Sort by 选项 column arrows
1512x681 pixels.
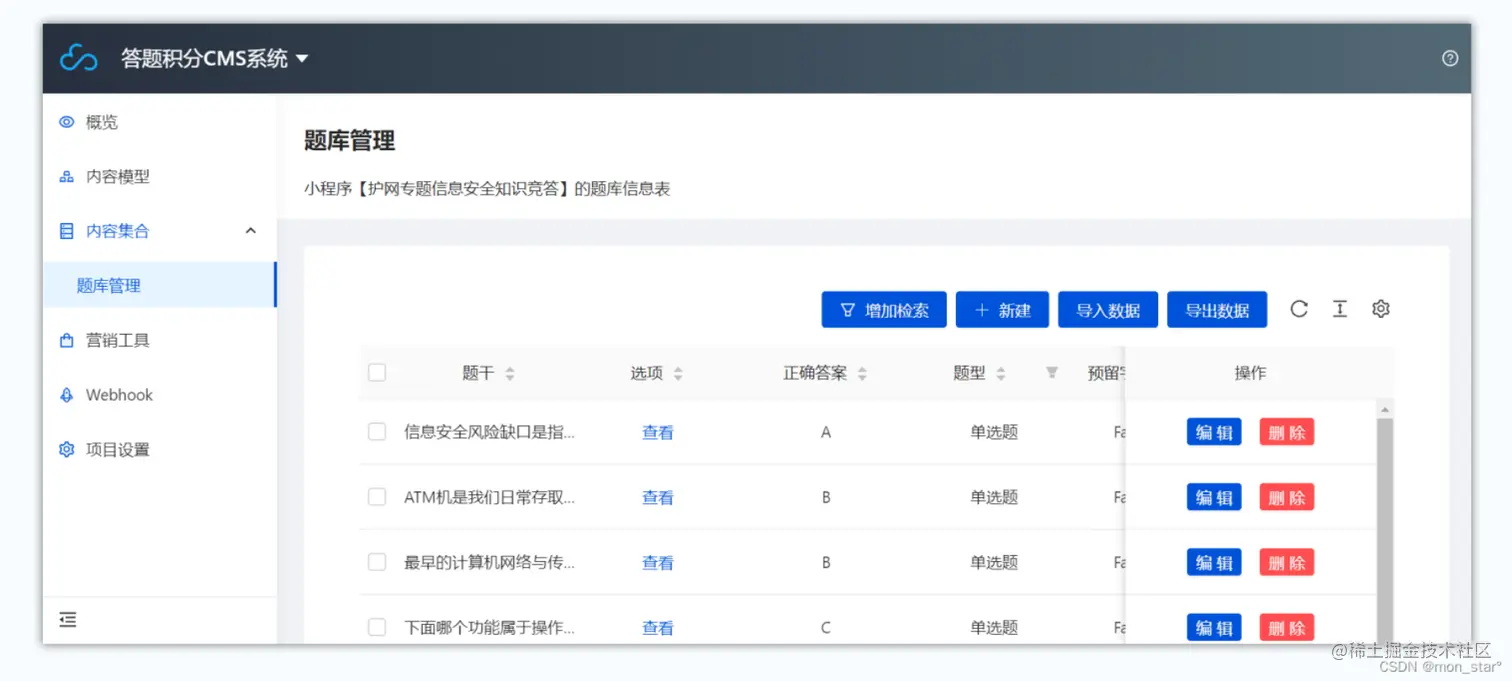(678, 373)
